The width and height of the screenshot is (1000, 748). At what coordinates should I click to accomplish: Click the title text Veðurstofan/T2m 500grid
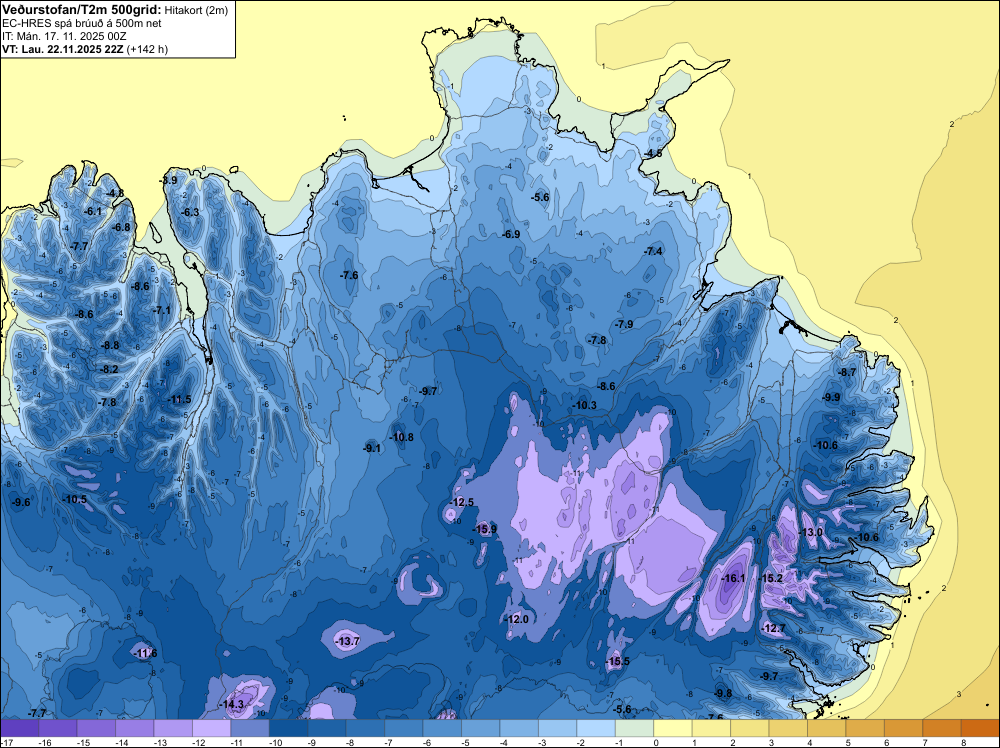[x=82, y=10]
